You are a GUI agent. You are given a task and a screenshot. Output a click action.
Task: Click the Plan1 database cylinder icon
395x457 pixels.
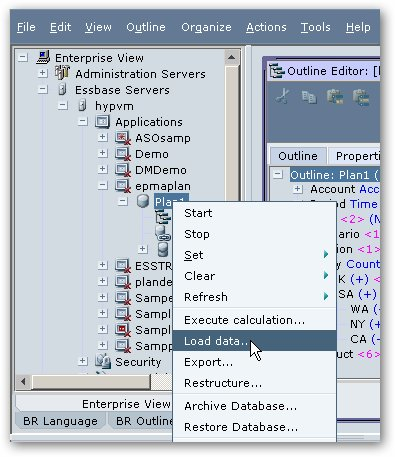pyautogui.click(x=143, y=201)
